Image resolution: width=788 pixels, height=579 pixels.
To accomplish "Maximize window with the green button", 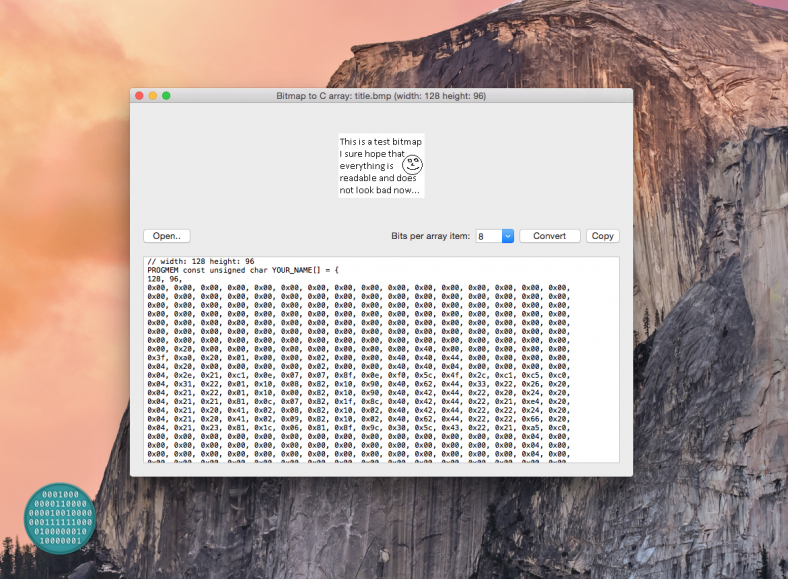I will [166, 96].
